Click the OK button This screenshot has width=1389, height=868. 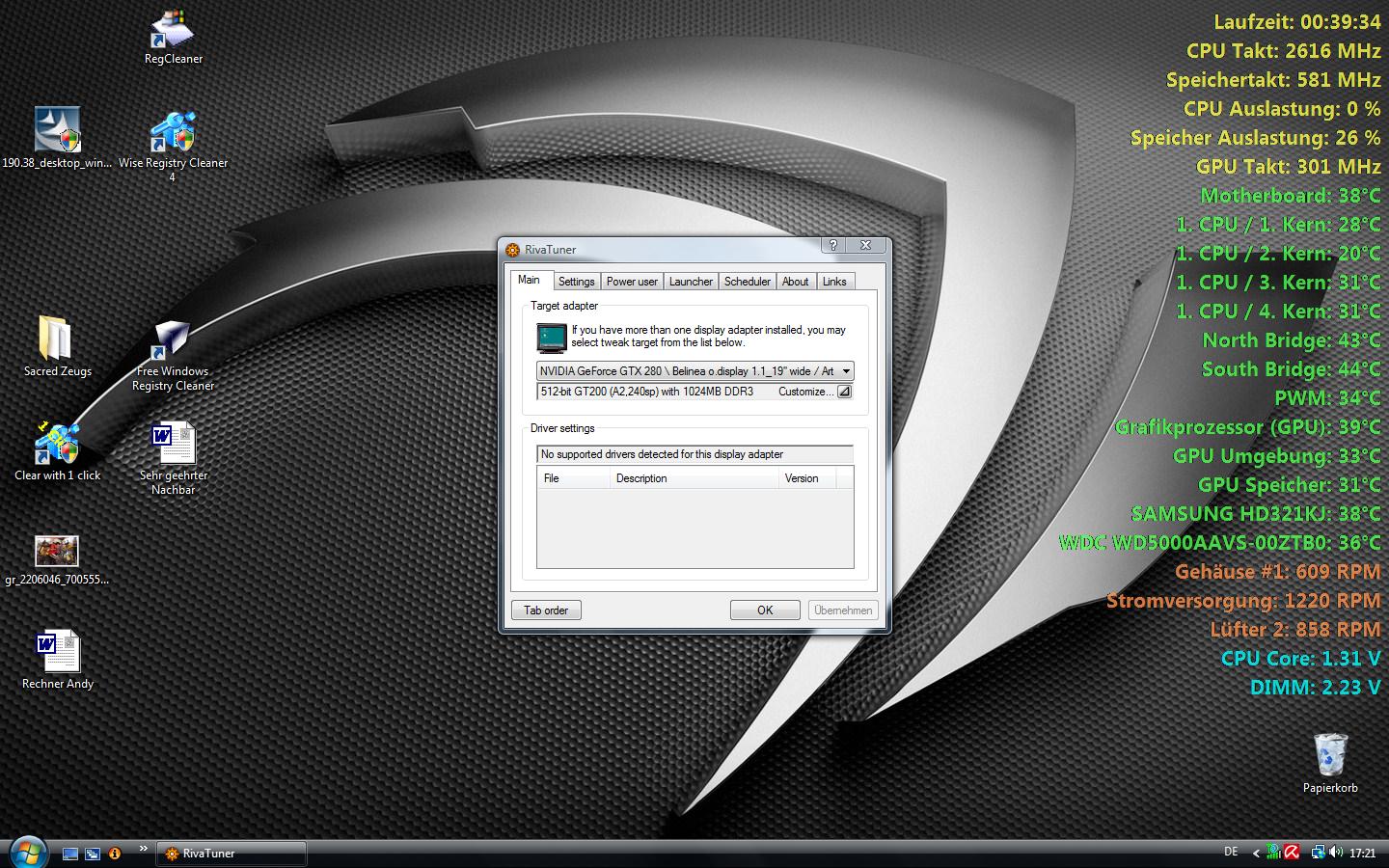(x=765, y=610)
